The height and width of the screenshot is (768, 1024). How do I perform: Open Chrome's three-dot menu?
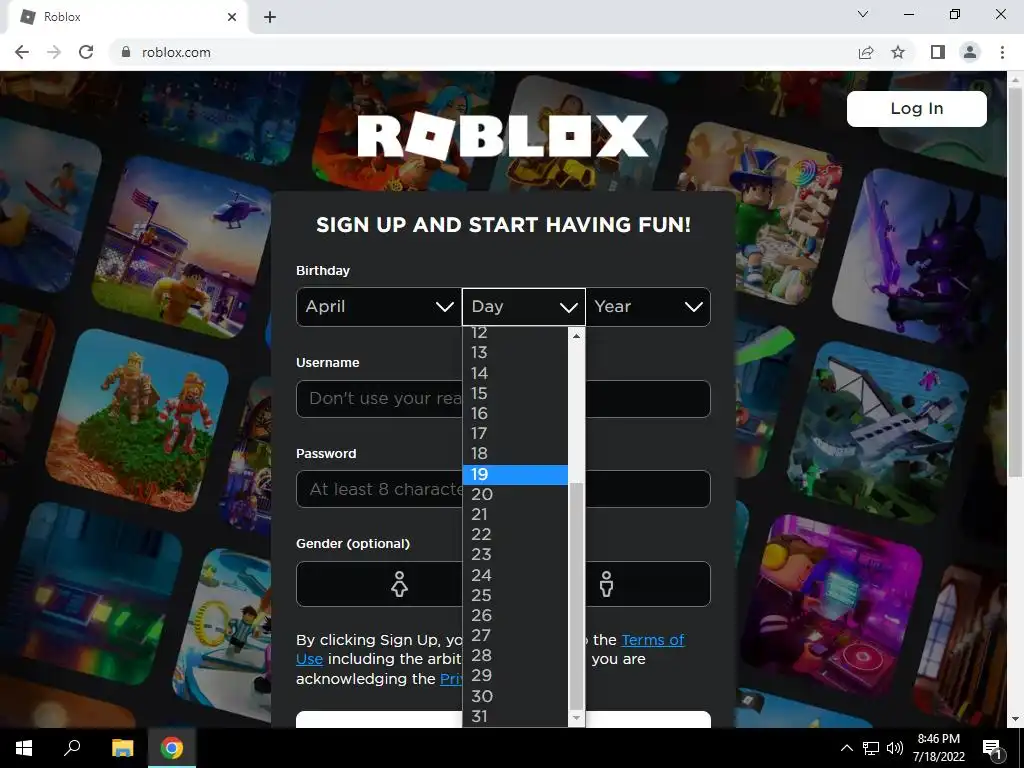pos(1002,52)
